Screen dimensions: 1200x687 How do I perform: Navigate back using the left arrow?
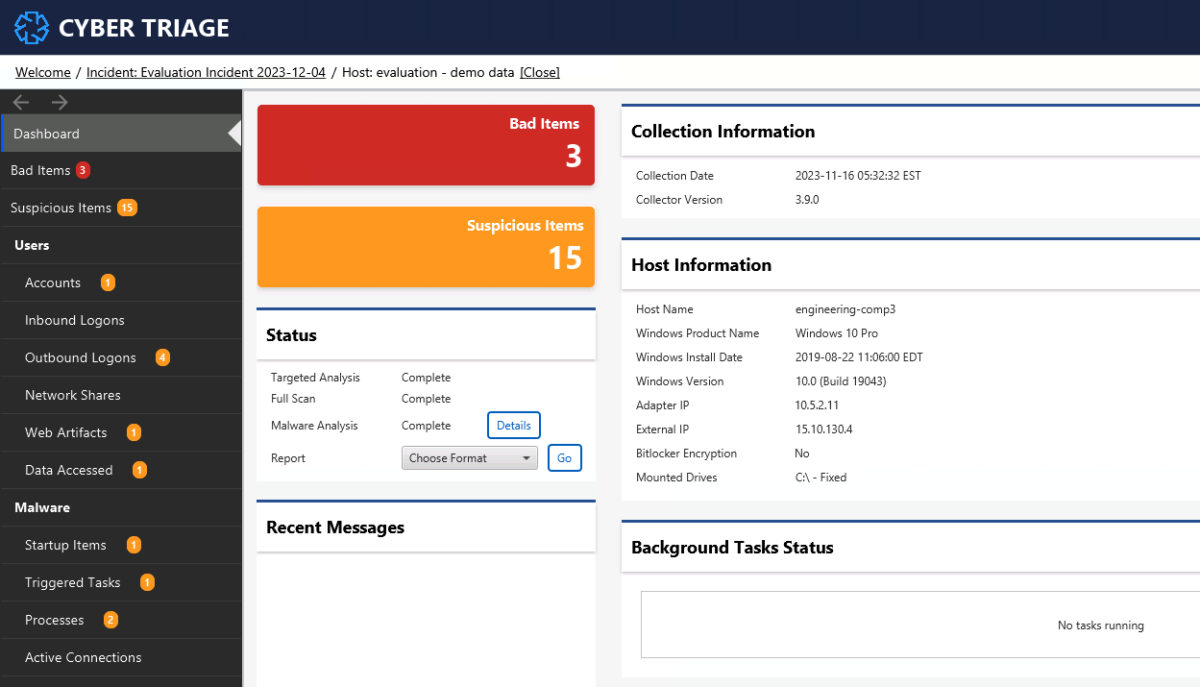pos(20,101)
